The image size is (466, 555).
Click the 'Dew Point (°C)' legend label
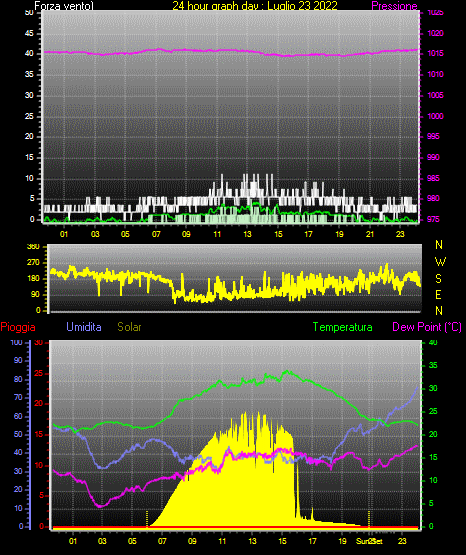click(x=427, y=327)
